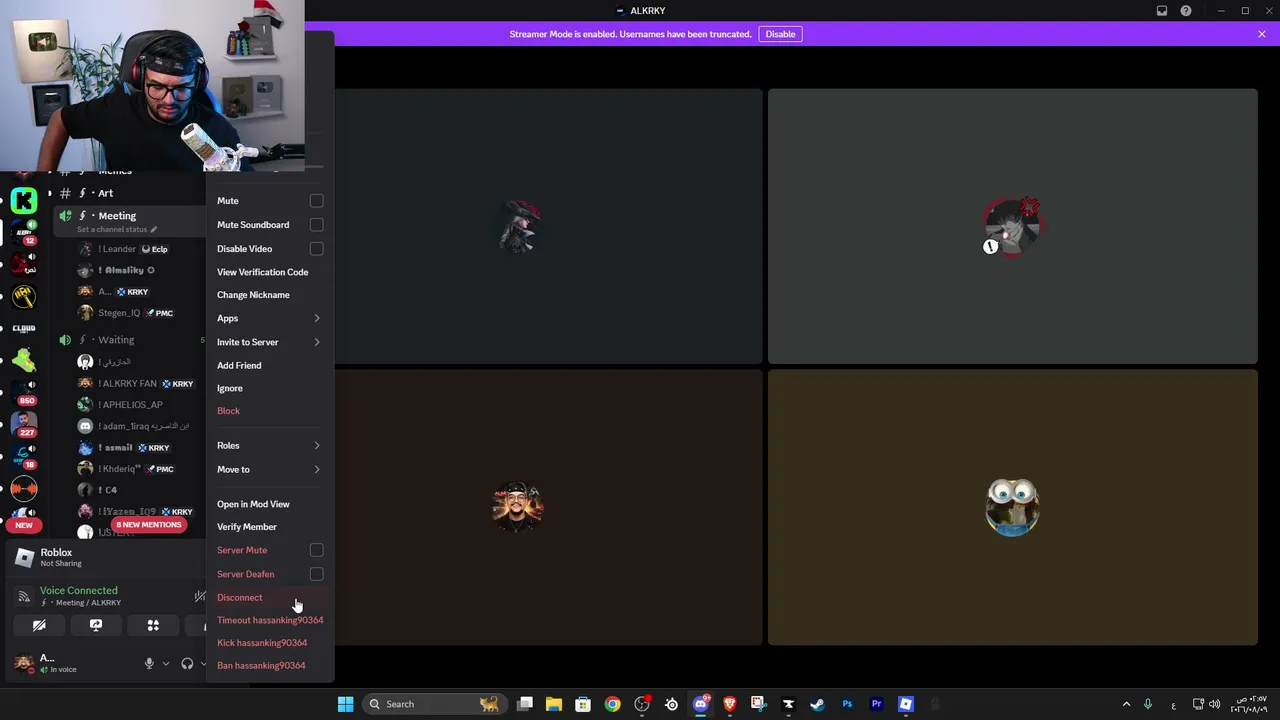Tick the Server Deafen checkbox
1280x720 pixels.
[x=316, y=574]
